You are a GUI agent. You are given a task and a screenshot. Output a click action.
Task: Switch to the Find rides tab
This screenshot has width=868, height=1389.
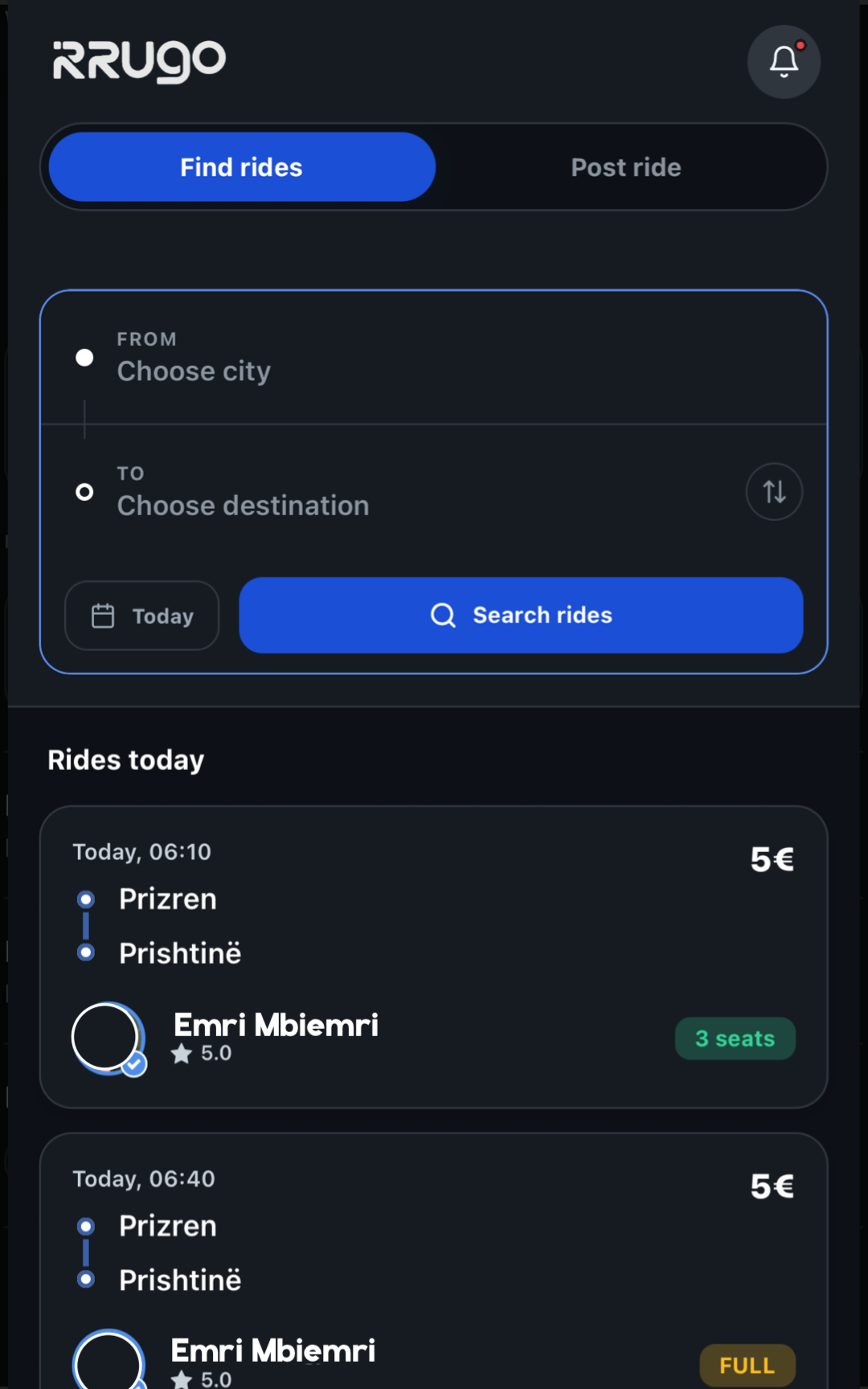coord(242,167)
